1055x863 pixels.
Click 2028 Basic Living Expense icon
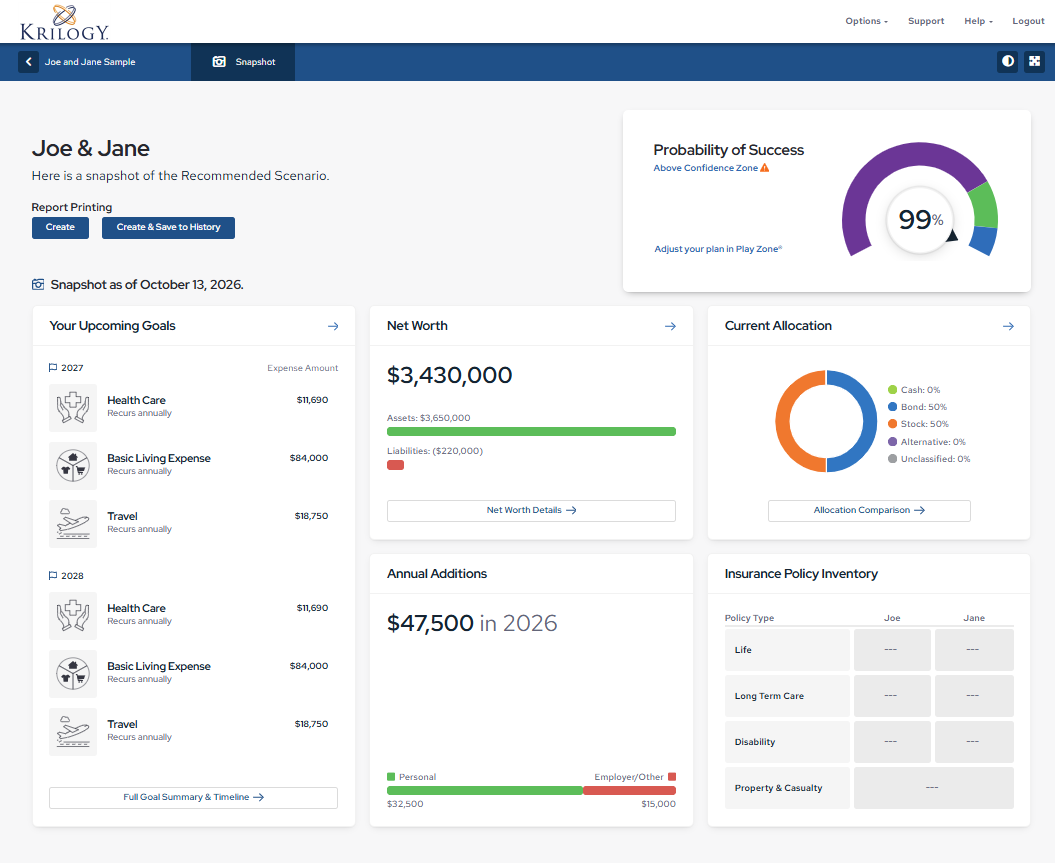(73, 673)
